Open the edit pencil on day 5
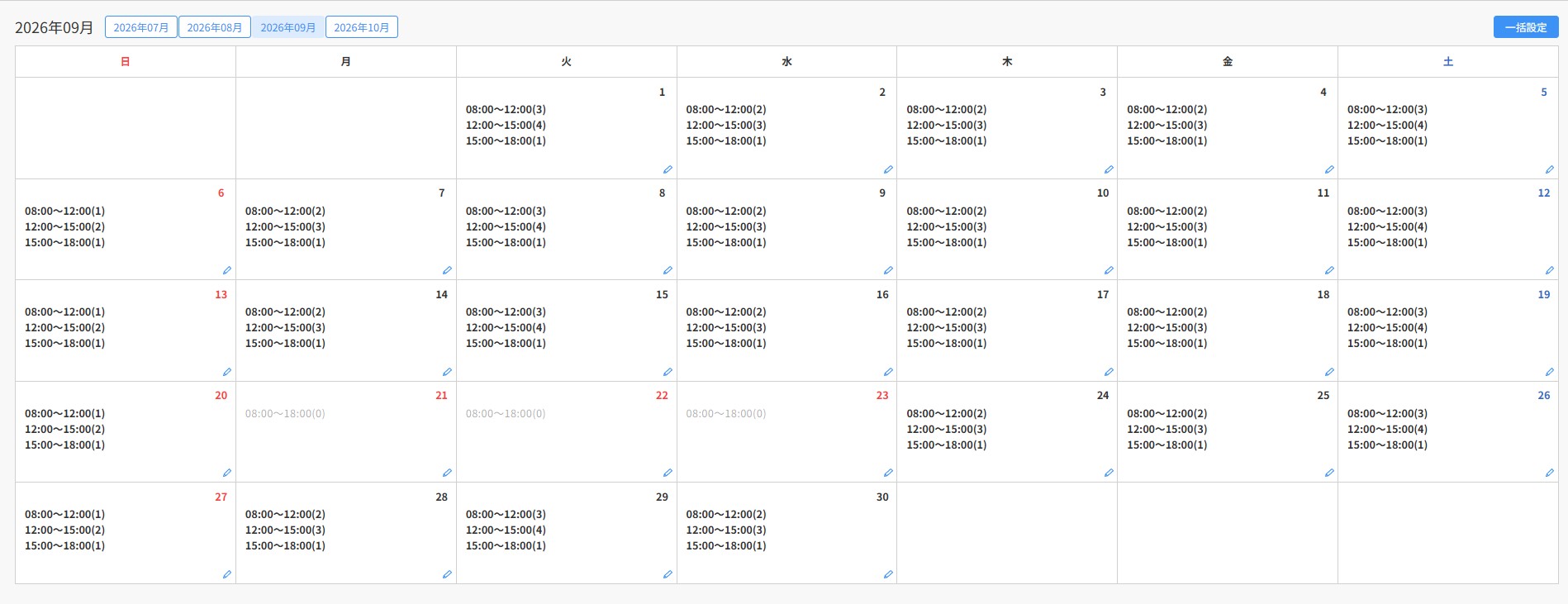1568x604 pixels. (x=1549, y=169)
